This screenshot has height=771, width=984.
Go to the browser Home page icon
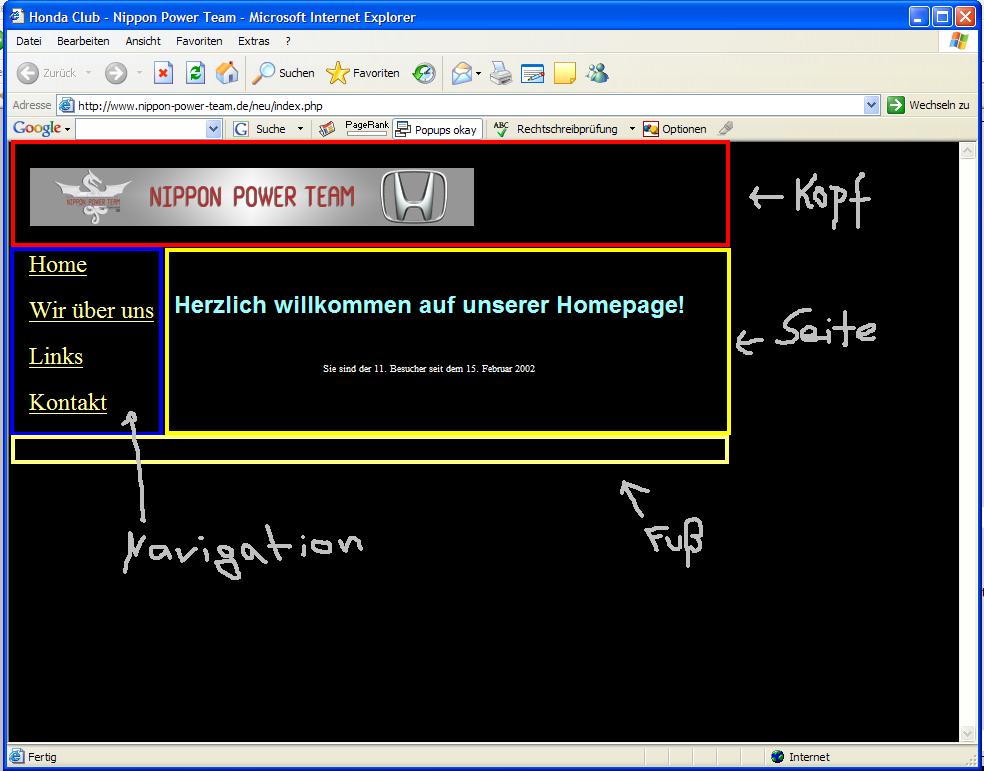228,73
